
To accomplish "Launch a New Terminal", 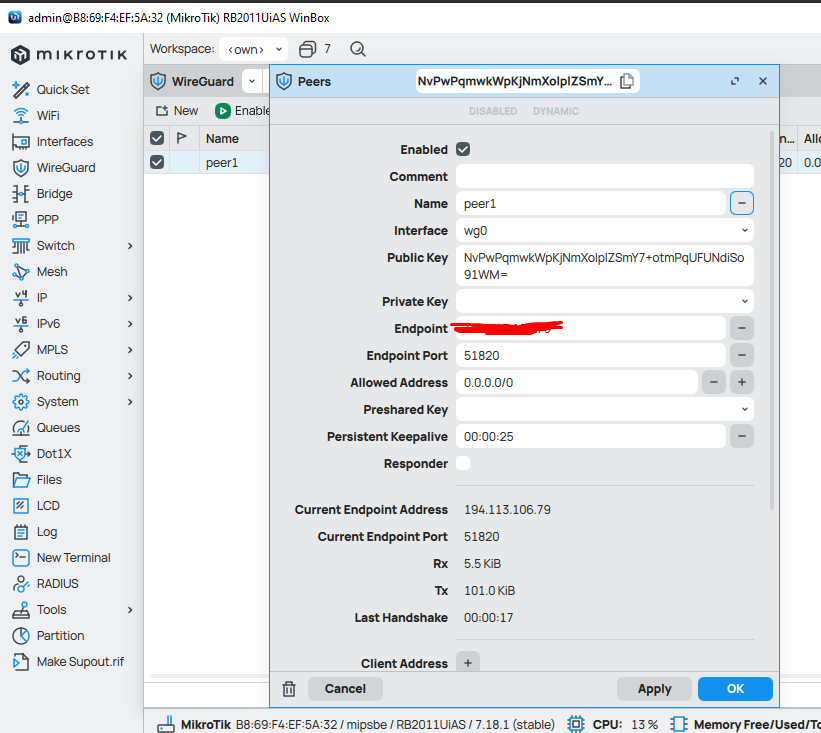I will tap(61, 558).
